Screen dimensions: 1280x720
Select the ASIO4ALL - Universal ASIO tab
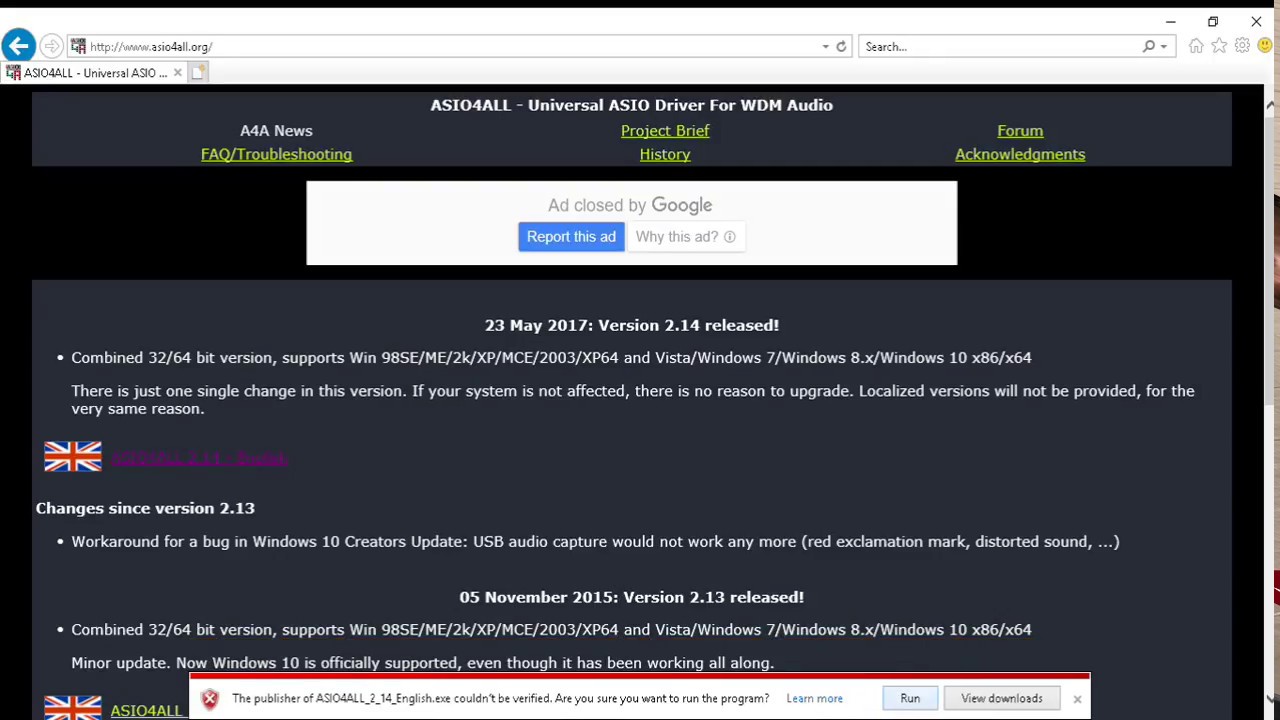point(95,72)
